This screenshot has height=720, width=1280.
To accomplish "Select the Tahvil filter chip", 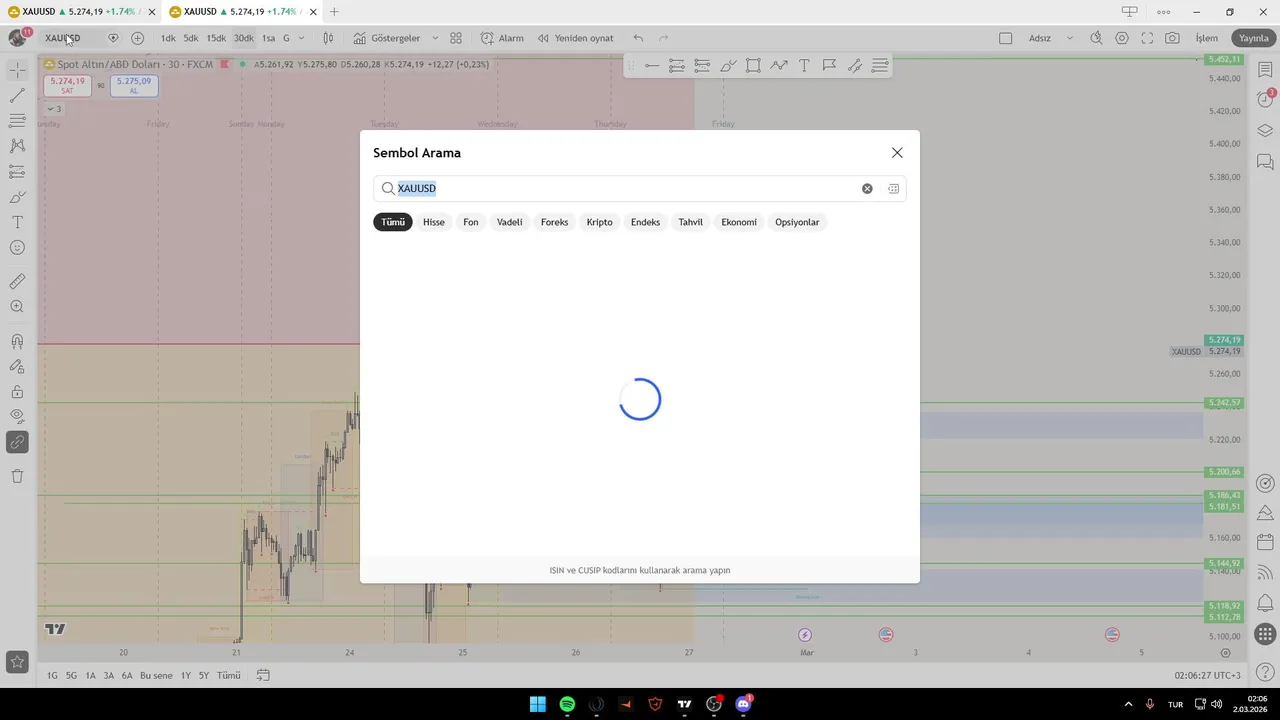I will [691, 222].
